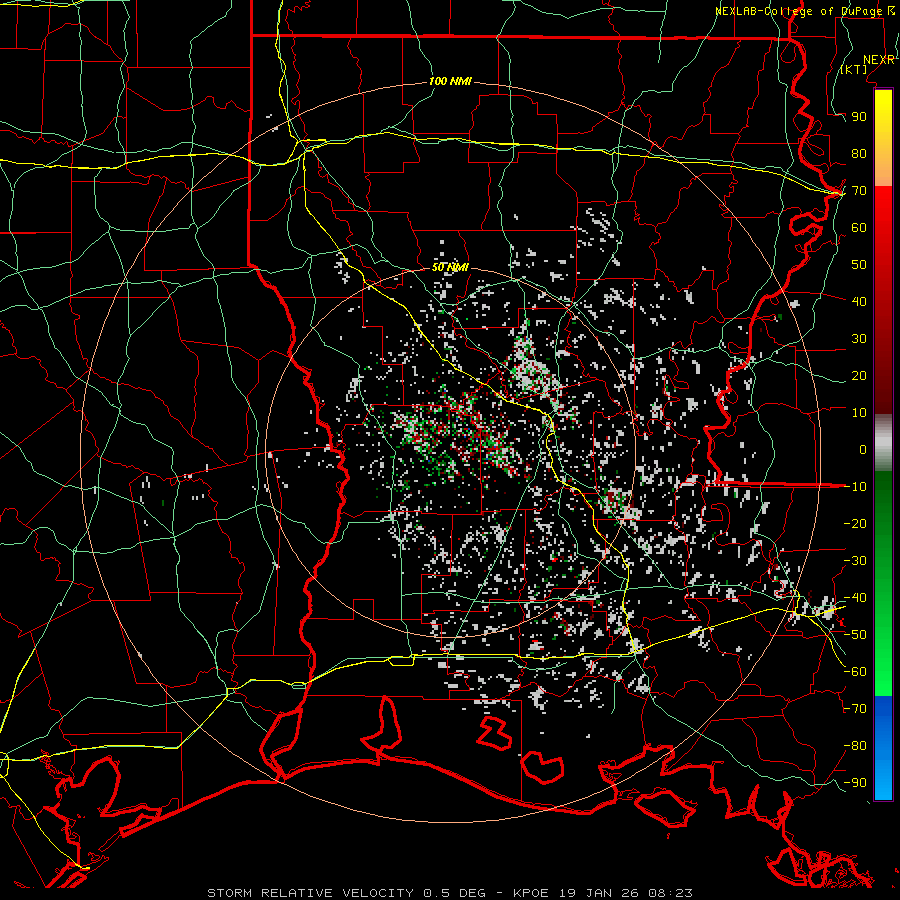
Task: Click the "0" value on the velocity scale
Action: [863, 450]
